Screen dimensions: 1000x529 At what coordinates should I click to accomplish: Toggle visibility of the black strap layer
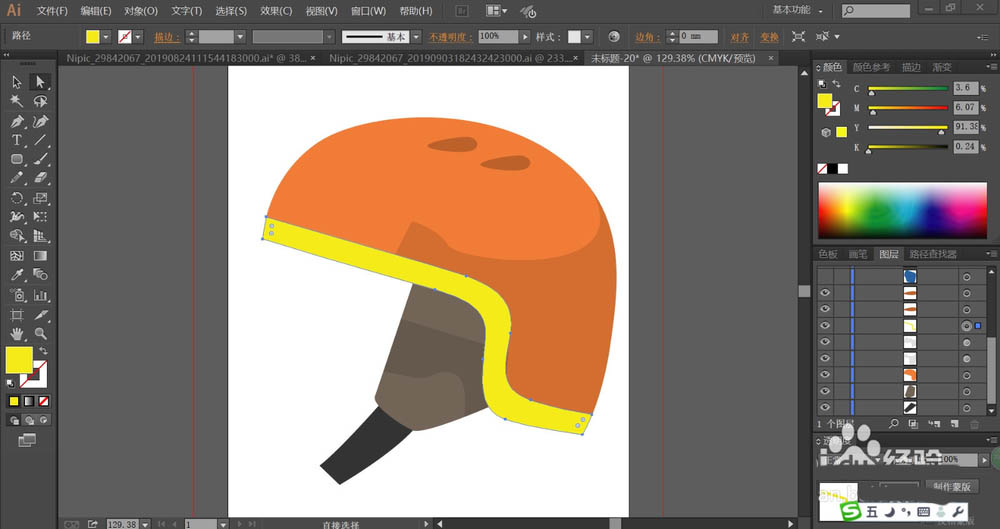coord(825,407)
